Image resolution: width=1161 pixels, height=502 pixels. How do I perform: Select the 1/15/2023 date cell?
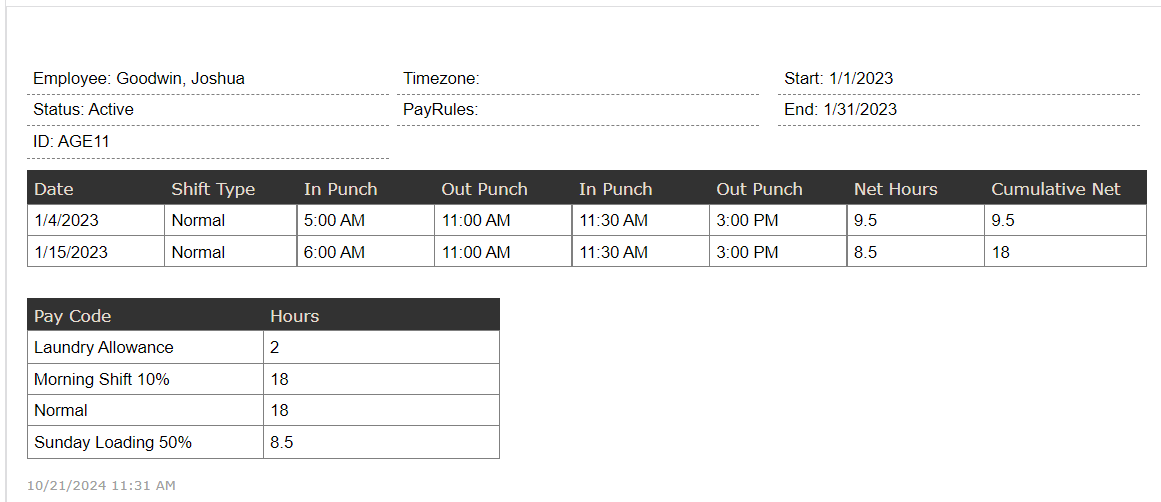[96, 252]
